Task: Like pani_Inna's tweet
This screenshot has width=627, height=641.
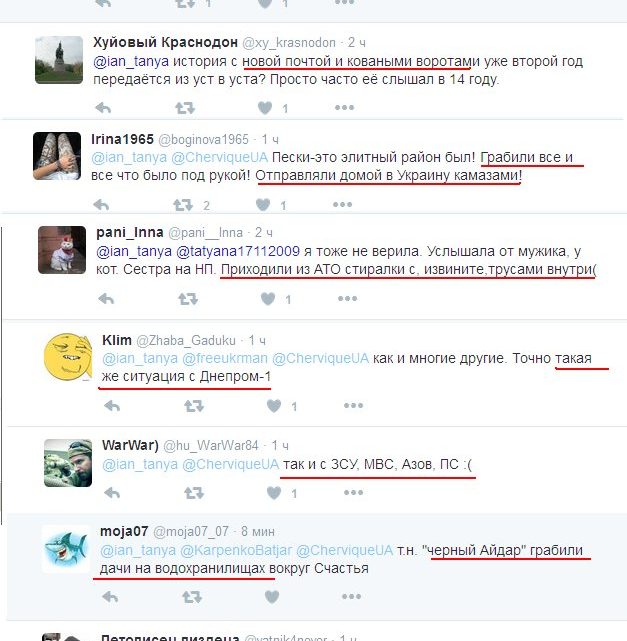Action: (x=268, y=299)
